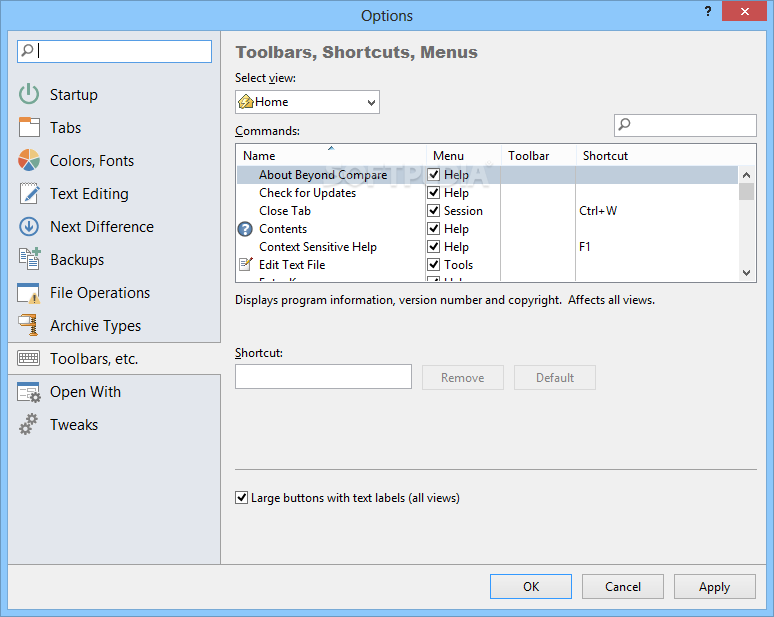Click the Startup power icon

tap(29, 94)
